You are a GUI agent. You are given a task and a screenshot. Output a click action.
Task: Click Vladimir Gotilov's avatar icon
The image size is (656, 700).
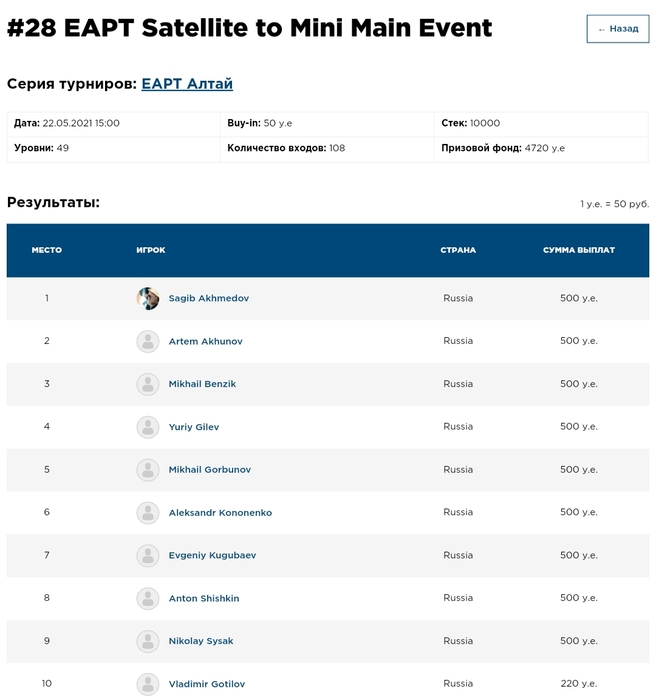pos(148,684)
